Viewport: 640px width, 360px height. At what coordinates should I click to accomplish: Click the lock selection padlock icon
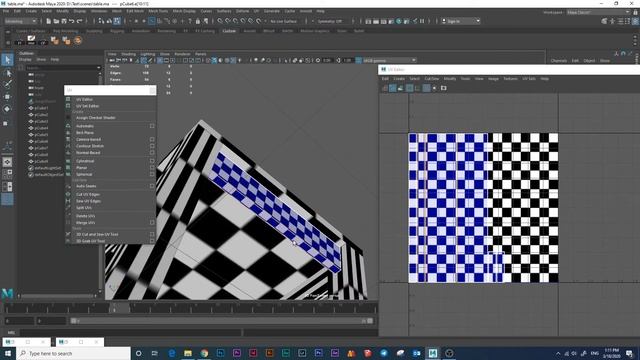[198, 21]
